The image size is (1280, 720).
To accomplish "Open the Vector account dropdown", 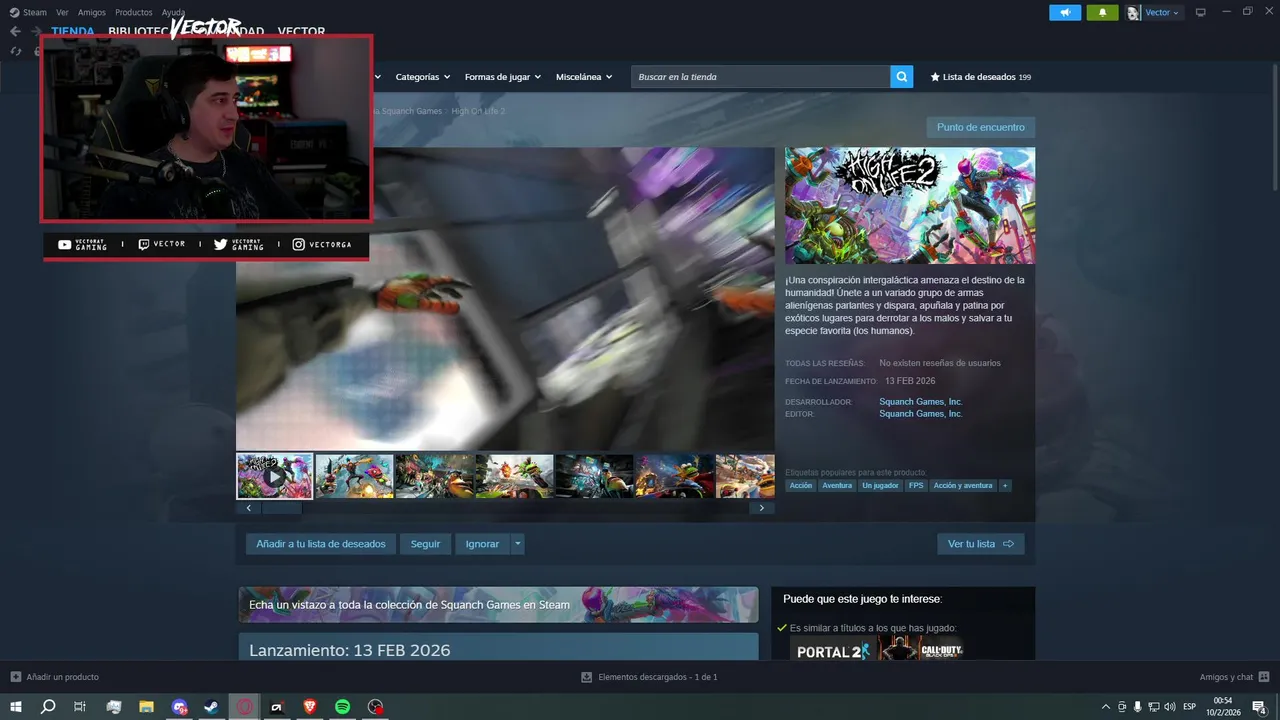I will tap(1154, 12).
